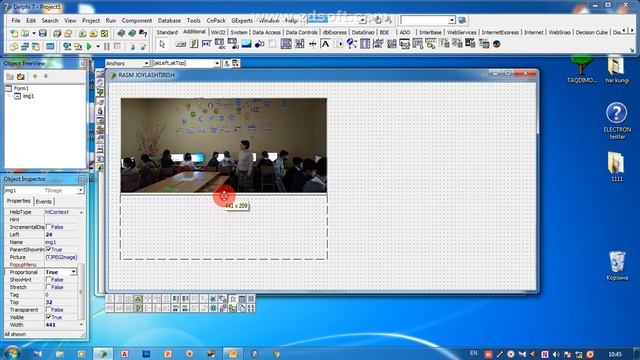Toggle ParentShowHint True checkbox
Screen dimensions: 640x360
point(49,249)
